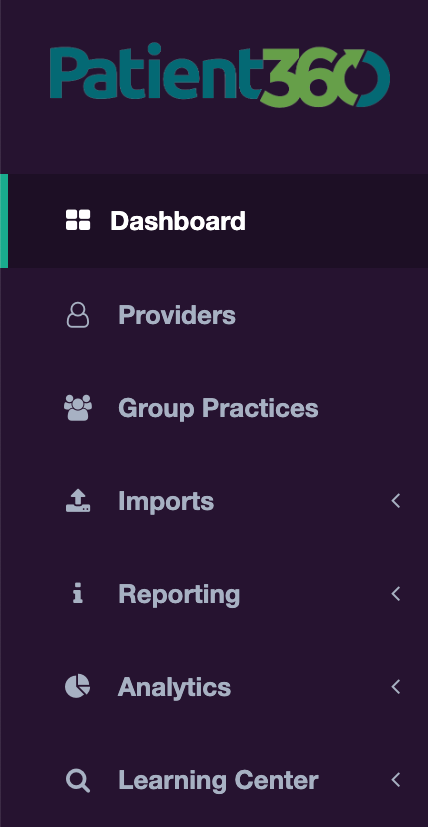
Task: Open the Group Practices label
Action: [x=218, y=409]
